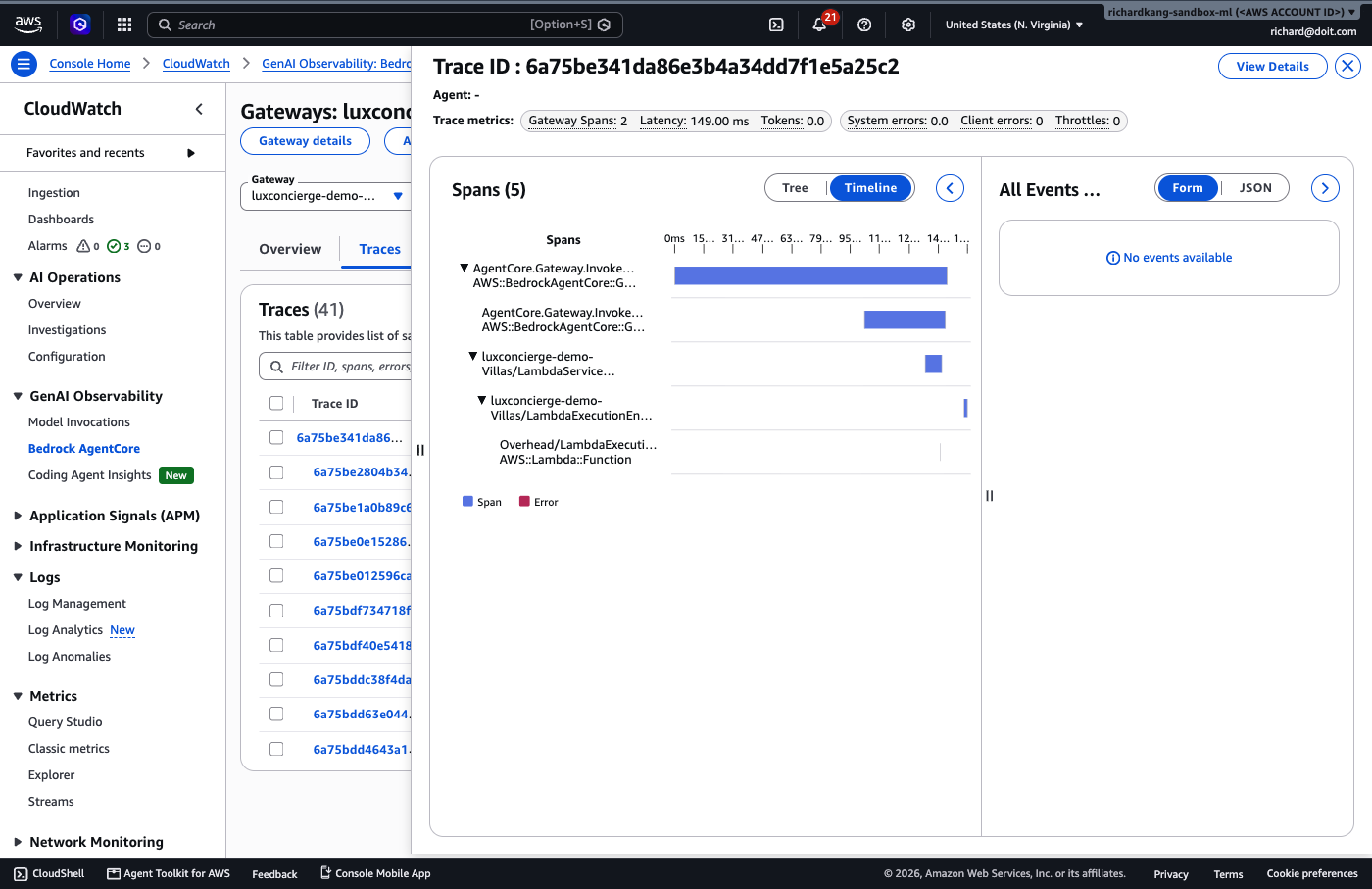Image resolution: width=1372 pixels, height=889 pixels.
Task: Open Log Management in sidebar
Action: [77, 604]
